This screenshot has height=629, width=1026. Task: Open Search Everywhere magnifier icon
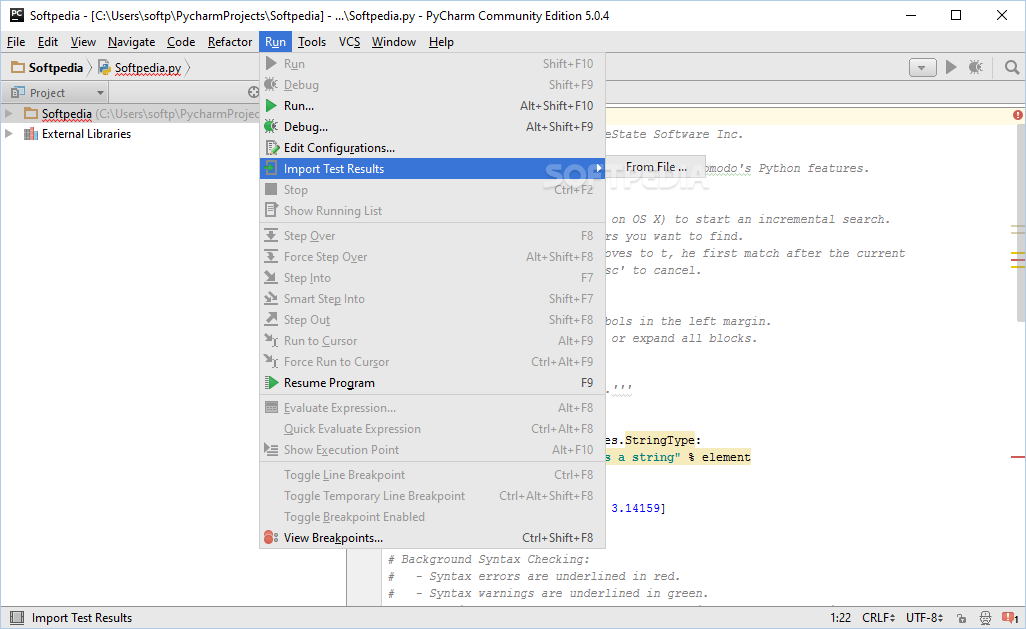(1012, 67)
